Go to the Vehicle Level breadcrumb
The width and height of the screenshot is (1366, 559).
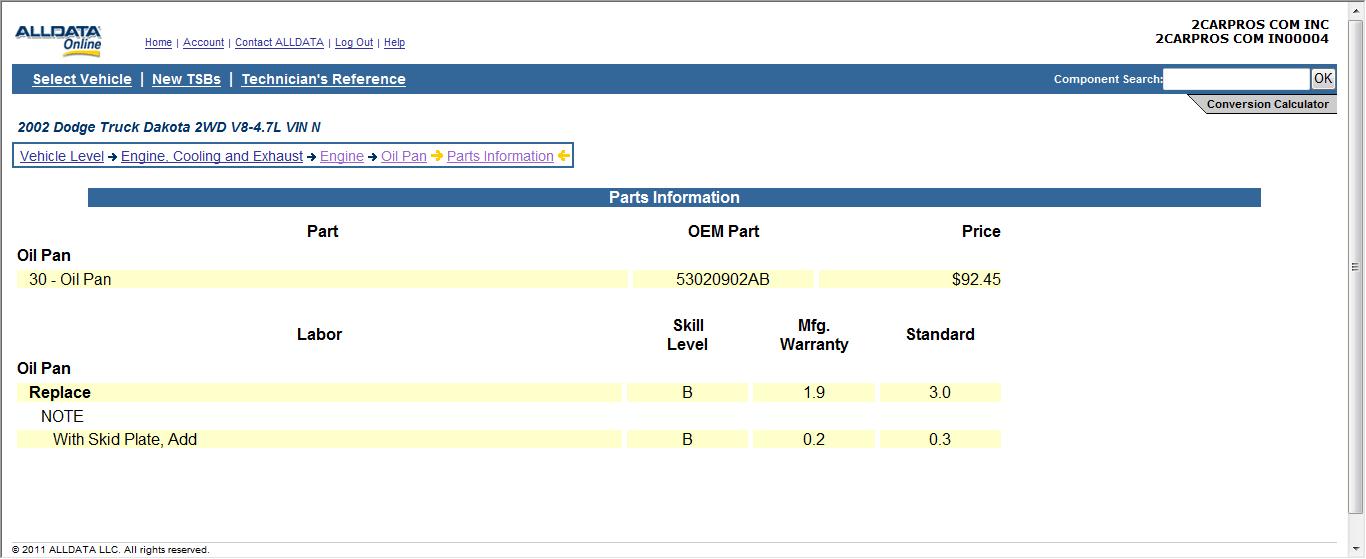coord(62,156)
